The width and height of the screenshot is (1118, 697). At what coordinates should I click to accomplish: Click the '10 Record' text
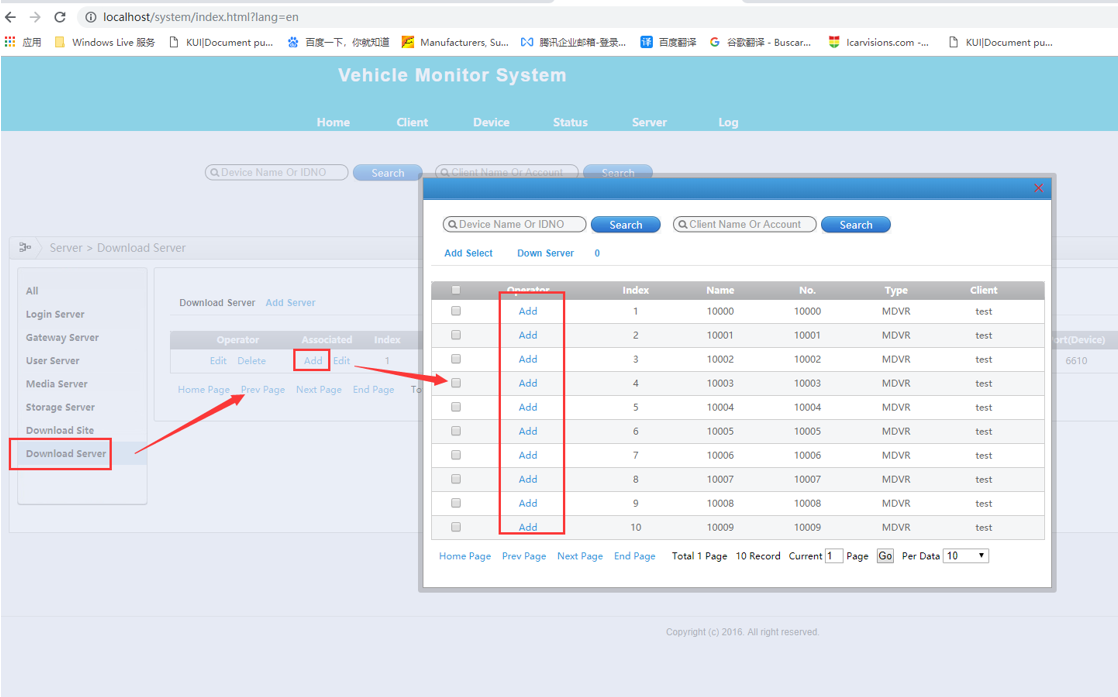[x=758, y=556]
